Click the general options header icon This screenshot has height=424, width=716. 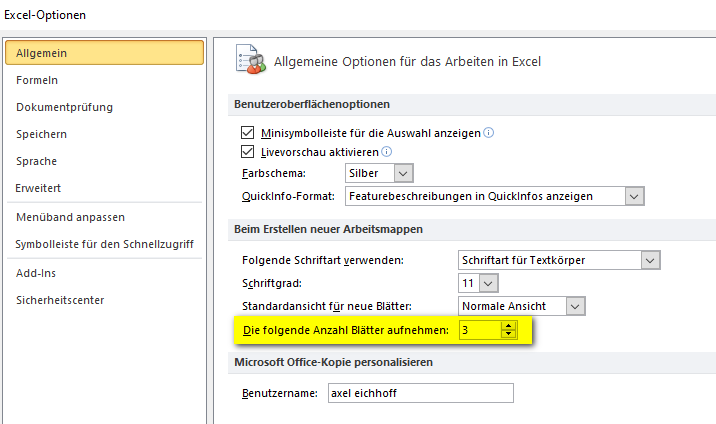tap(251, 59)
